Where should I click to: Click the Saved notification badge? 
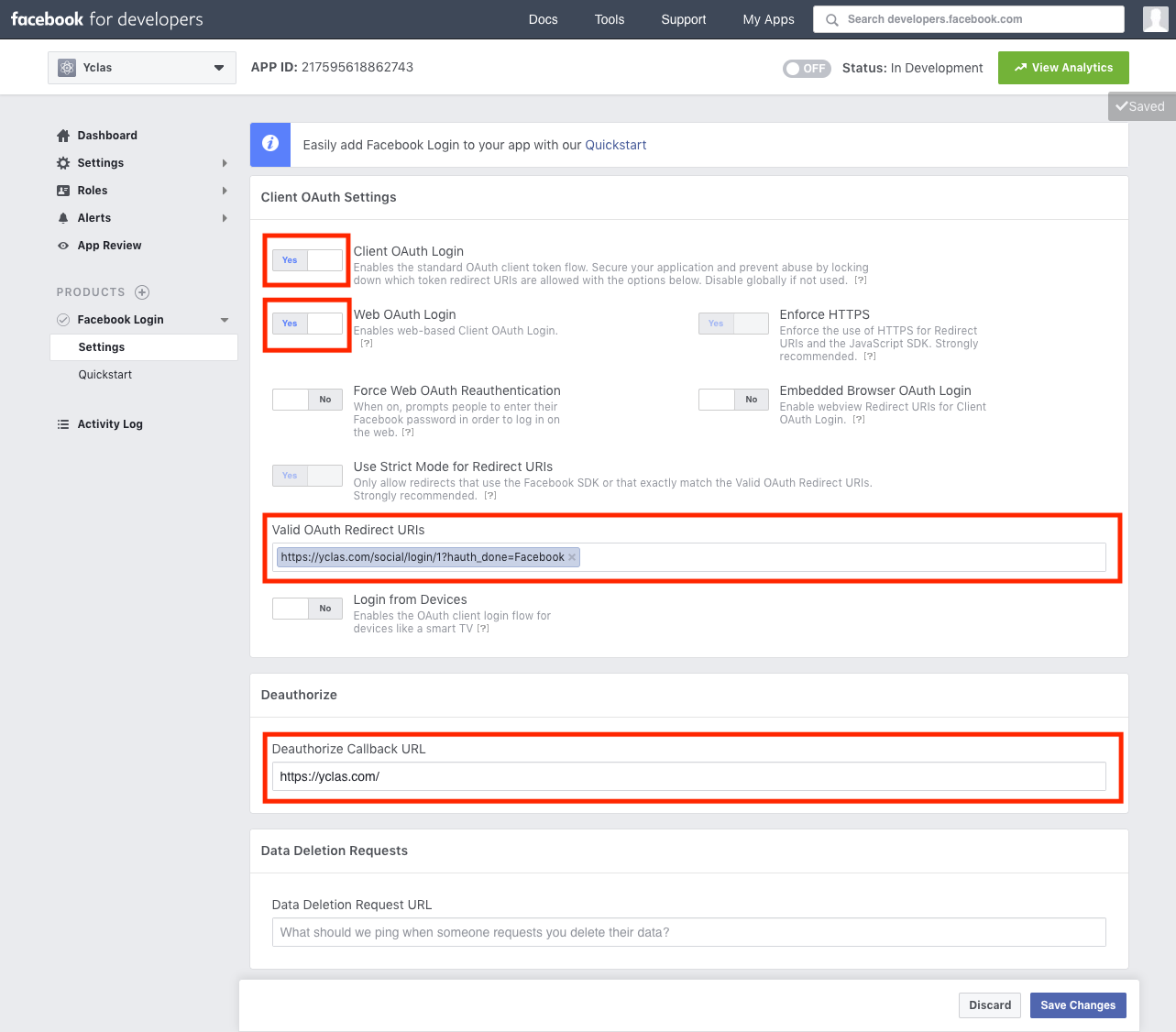point(1141,106)
